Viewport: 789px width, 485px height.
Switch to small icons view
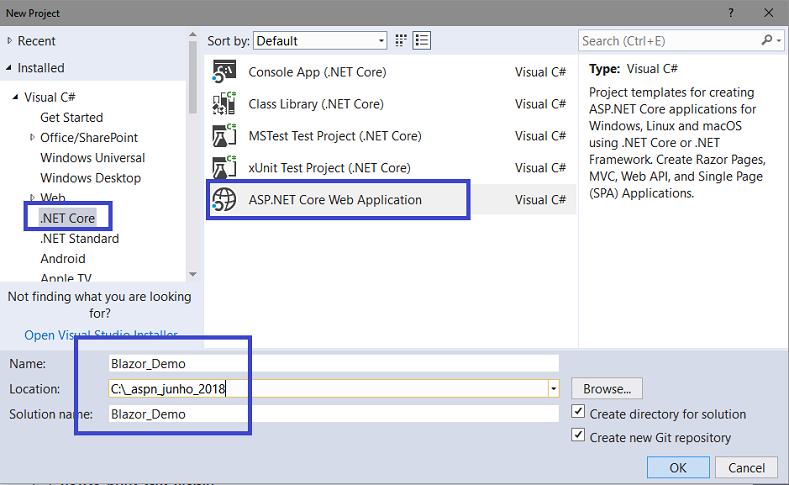[401, 41]
